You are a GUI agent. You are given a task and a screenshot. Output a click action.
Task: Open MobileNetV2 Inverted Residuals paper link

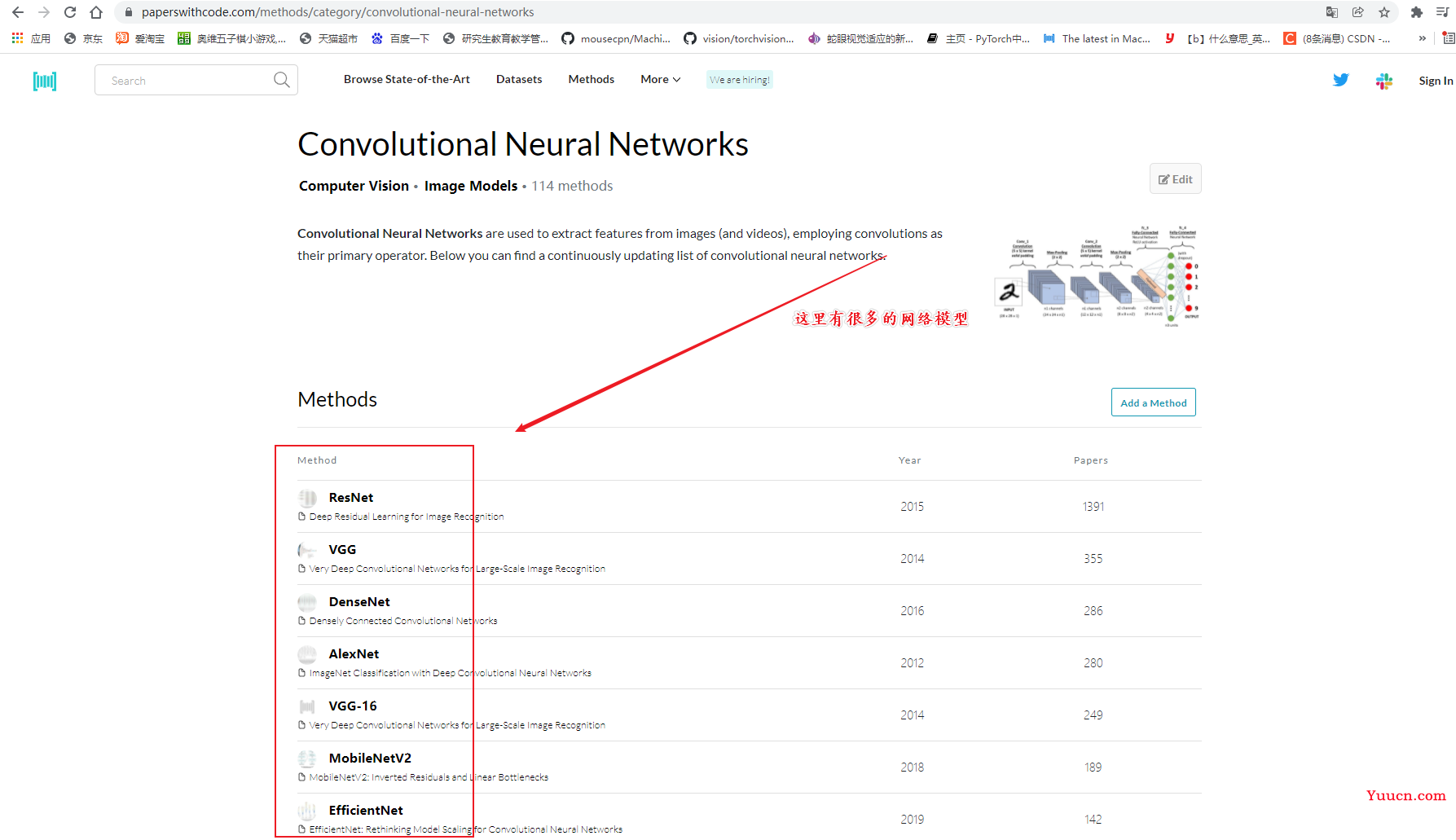(429, 777)
